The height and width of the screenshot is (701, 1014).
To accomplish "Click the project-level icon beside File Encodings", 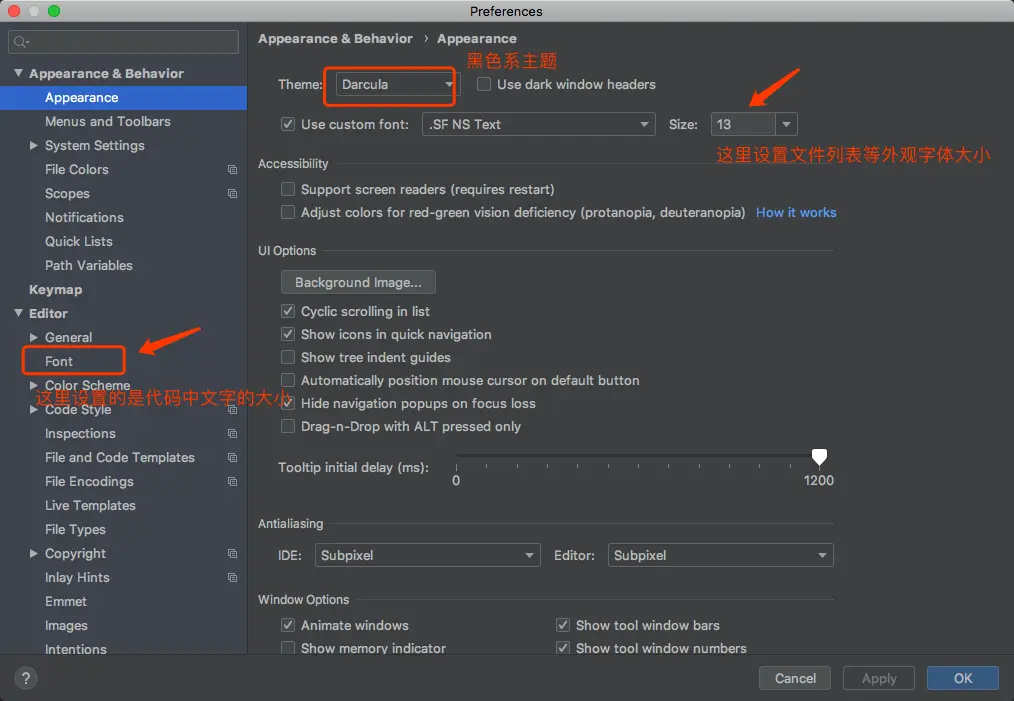I will 232,481.
